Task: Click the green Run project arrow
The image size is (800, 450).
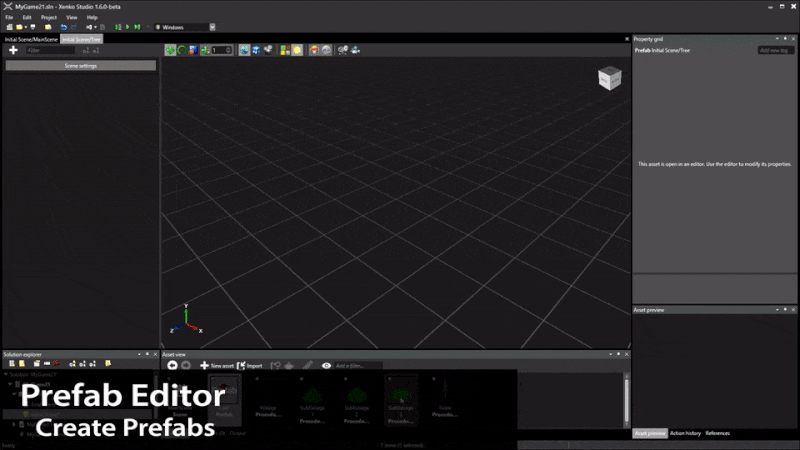Action: pos(127,27)
